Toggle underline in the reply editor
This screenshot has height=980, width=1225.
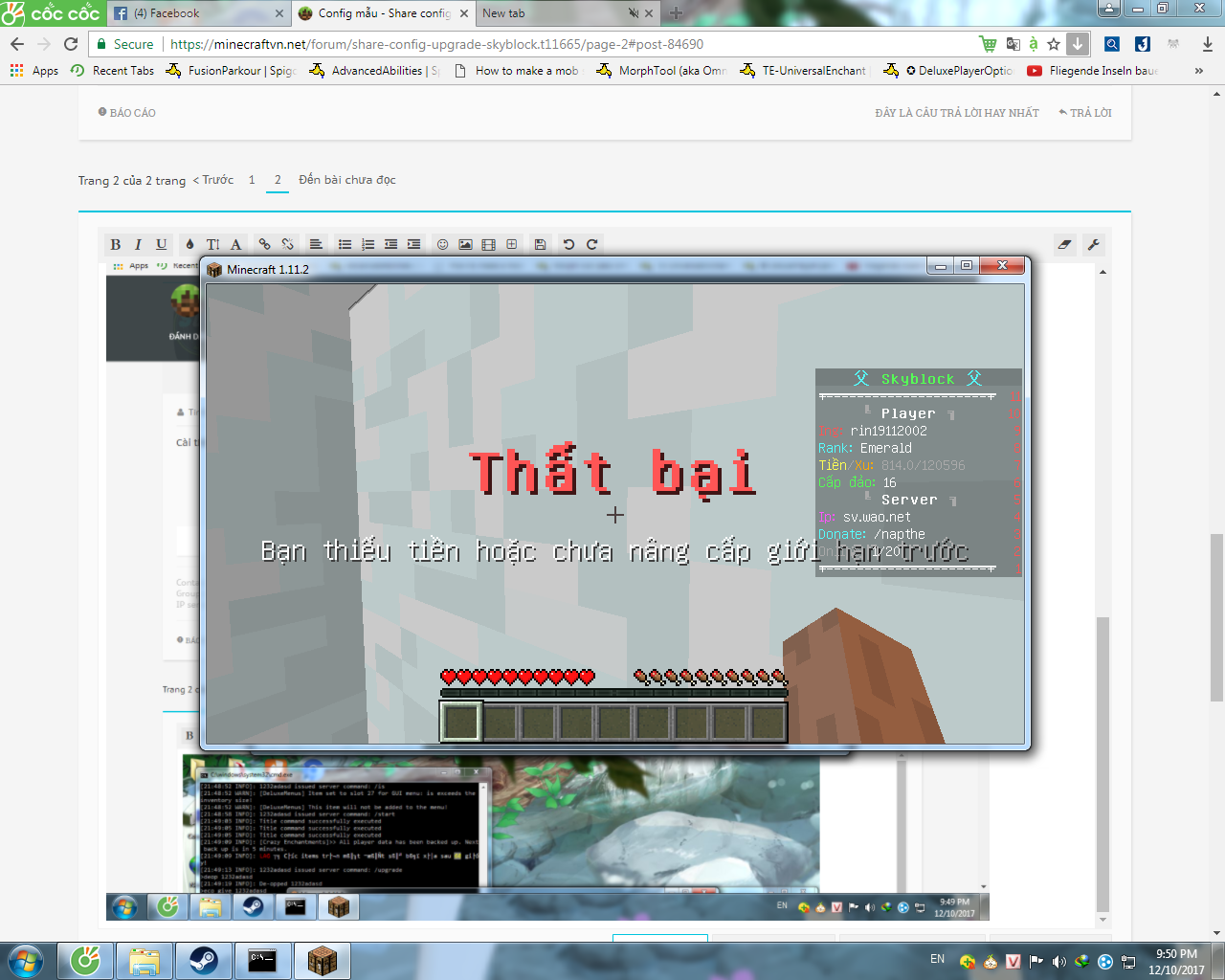161,244
